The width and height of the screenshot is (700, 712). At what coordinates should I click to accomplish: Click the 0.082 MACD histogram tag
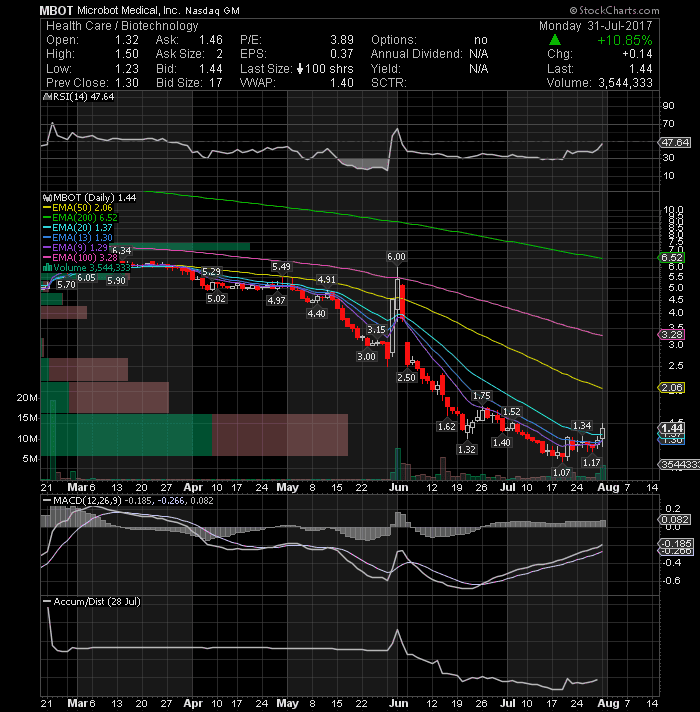click(675, 519)
